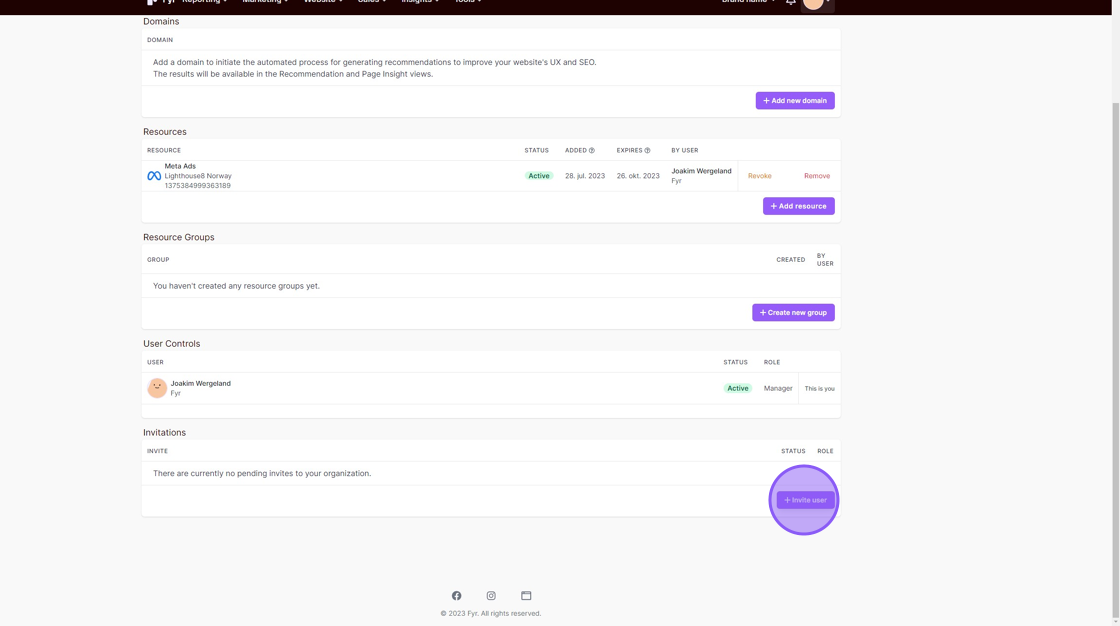Viewport: 1120px width, 626px height.
Task: Click the Manager role text
Action: point(778,388)
